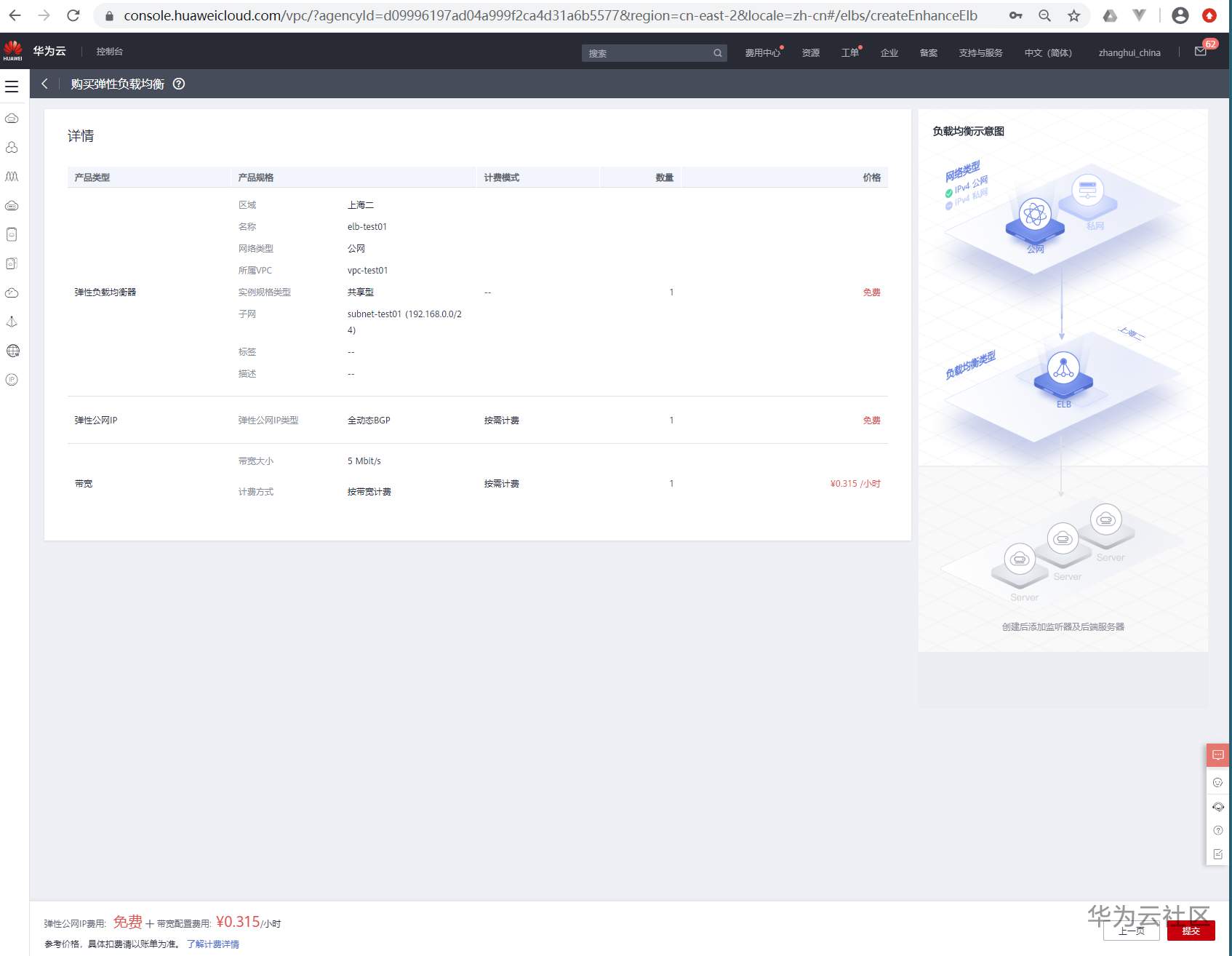Open the 工单 tickets menu
This screenshot has height=956, width=1232.
850,52
